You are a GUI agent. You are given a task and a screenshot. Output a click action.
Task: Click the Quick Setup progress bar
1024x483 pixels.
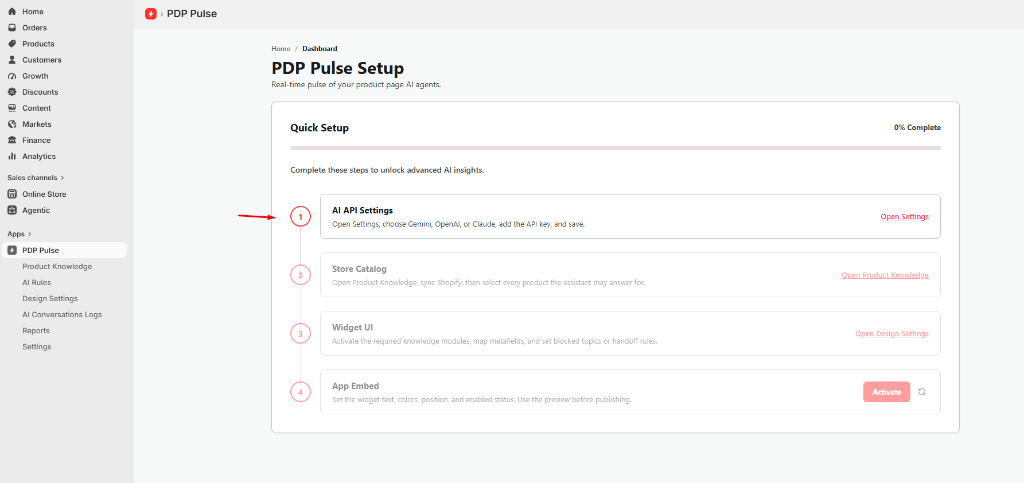615,148
